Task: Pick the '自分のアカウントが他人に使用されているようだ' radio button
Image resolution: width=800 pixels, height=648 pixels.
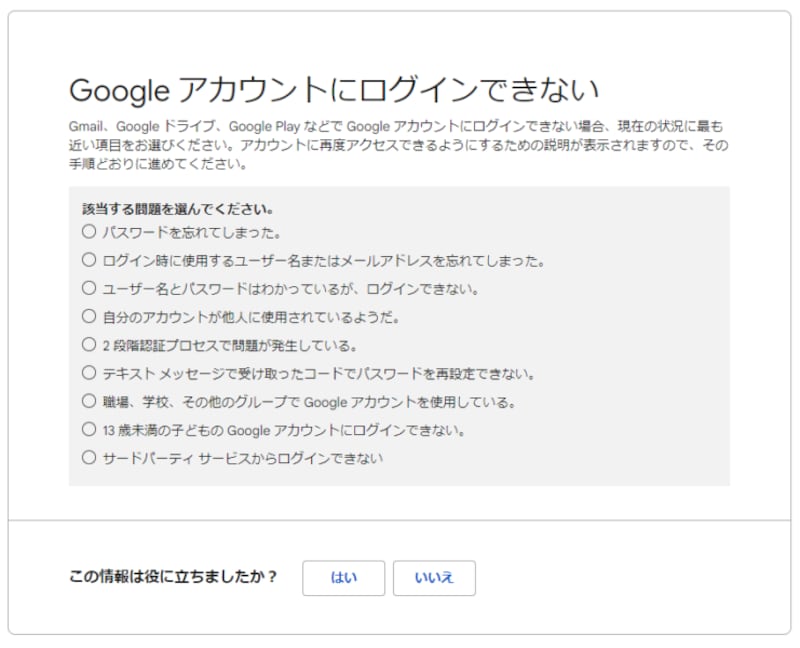Action: [89, 317]
